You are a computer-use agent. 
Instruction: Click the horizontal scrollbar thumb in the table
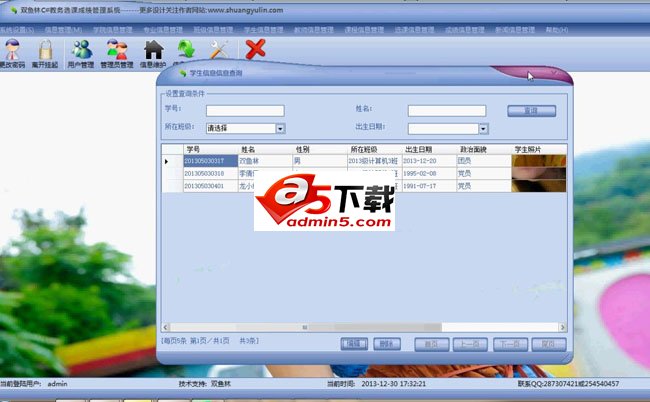coord(306,327)
